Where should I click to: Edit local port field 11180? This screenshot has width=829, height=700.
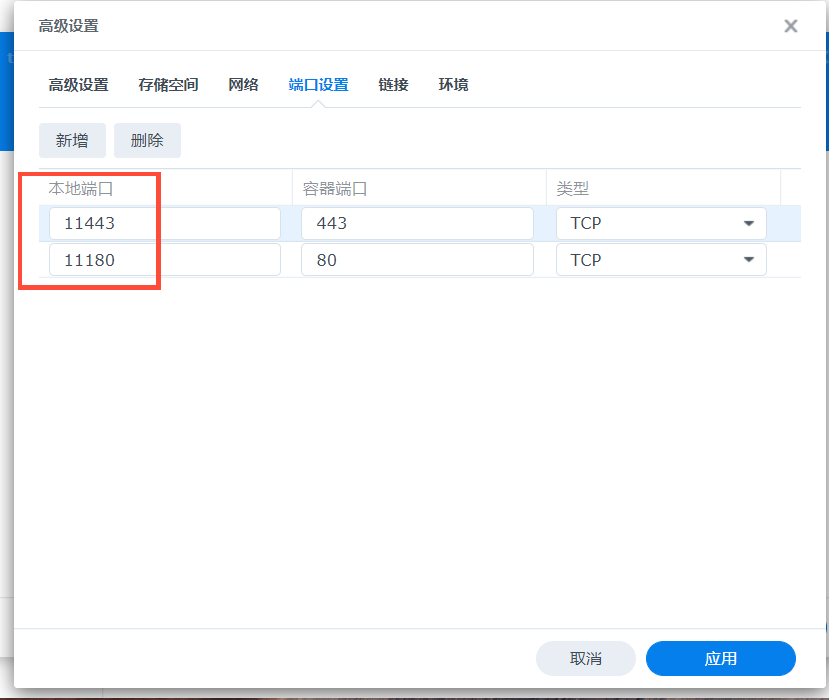click(x=165, y=260)
